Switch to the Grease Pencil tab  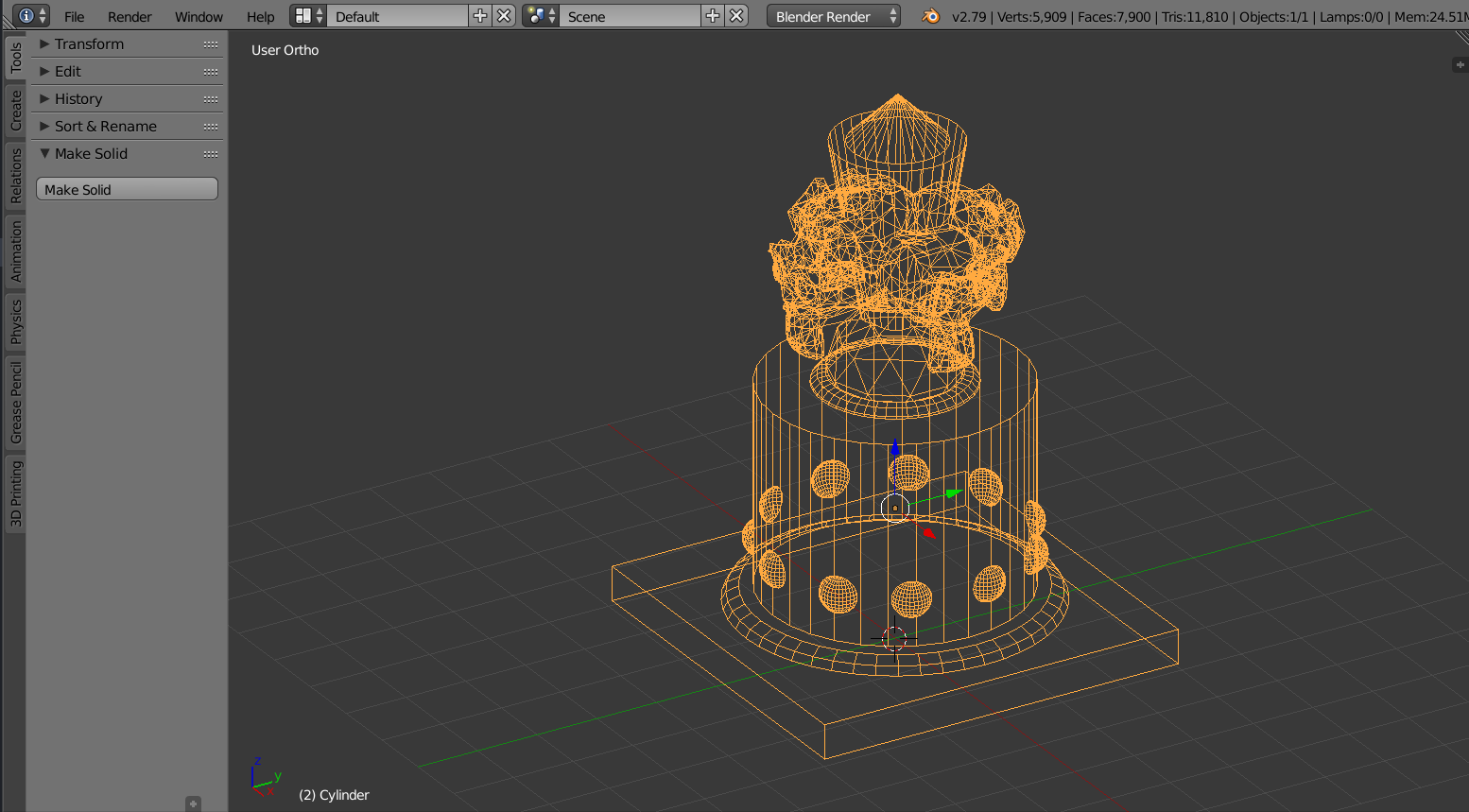pyautogui.click(x=15, y=403)
